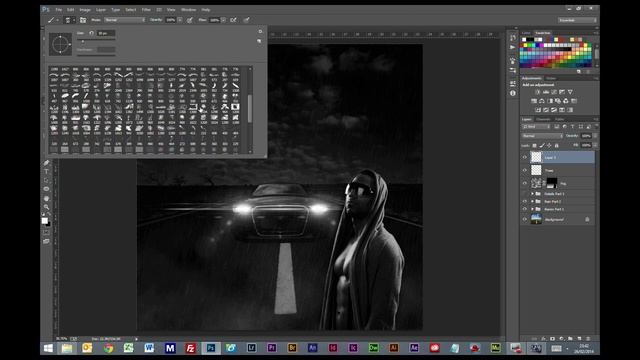Add a Brightness/Contrast adjustment
Image resolution: width=640 pixels, height=360 pixels.
538,92
